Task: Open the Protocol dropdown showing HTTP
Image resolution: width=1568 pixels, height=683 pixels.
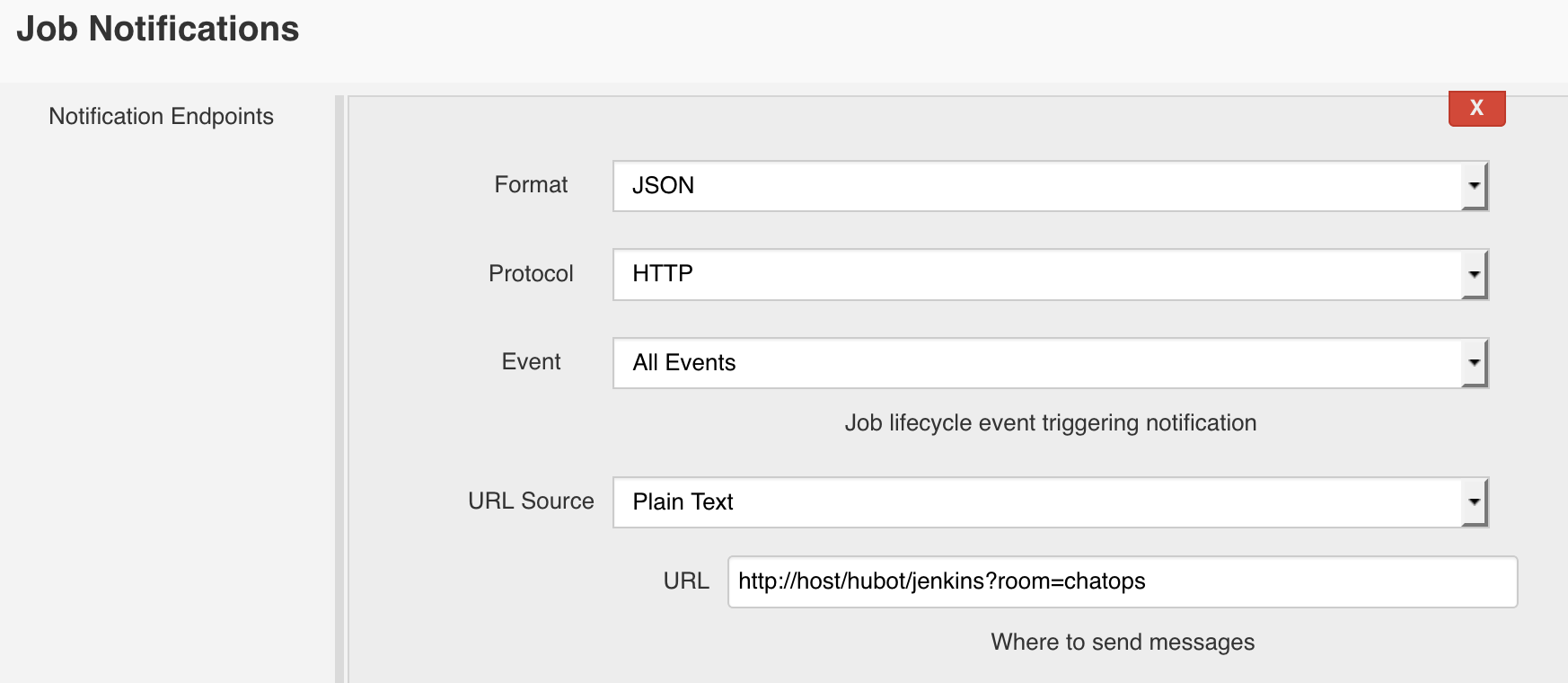Action: 1051,274
